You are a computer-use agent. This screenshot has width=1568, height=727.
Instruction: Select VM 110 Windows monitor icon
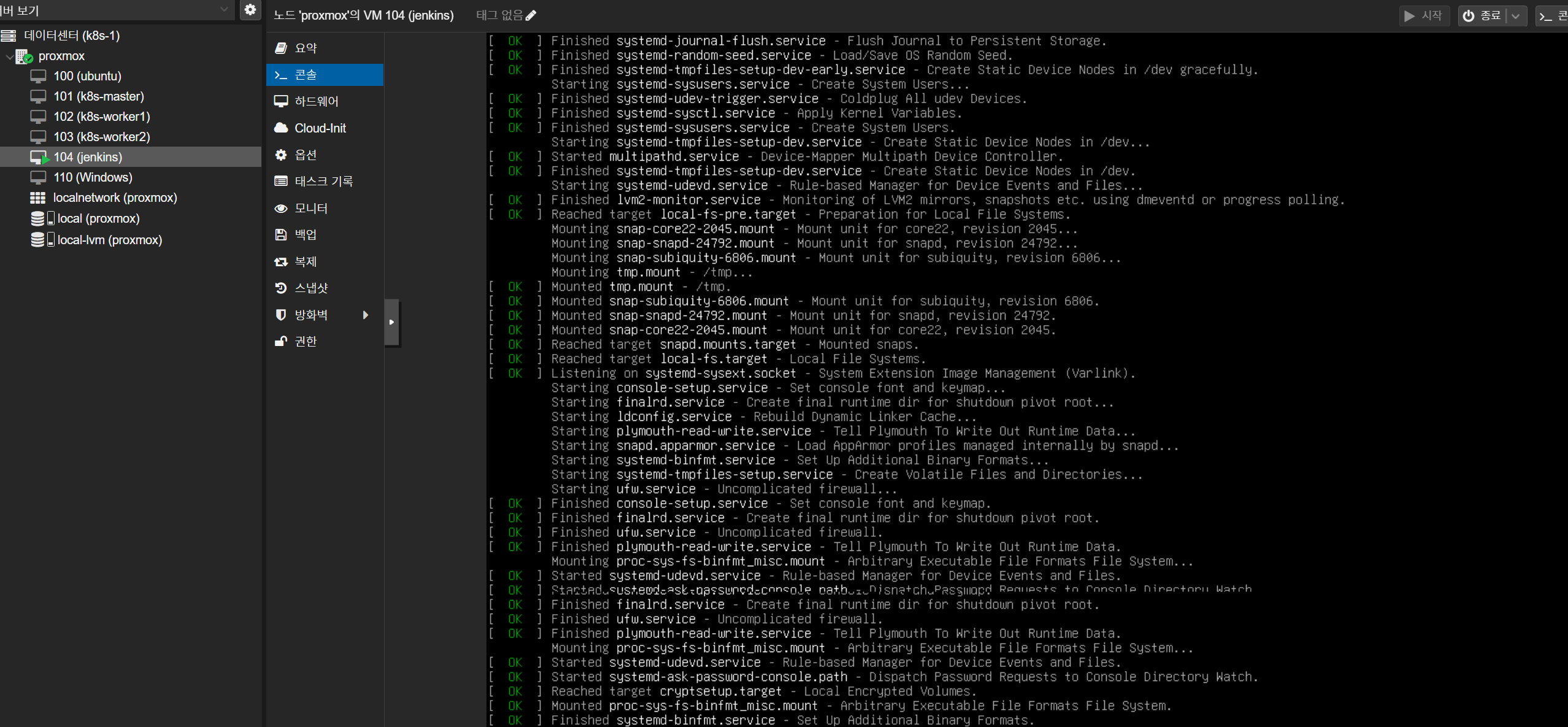point(38,177)
